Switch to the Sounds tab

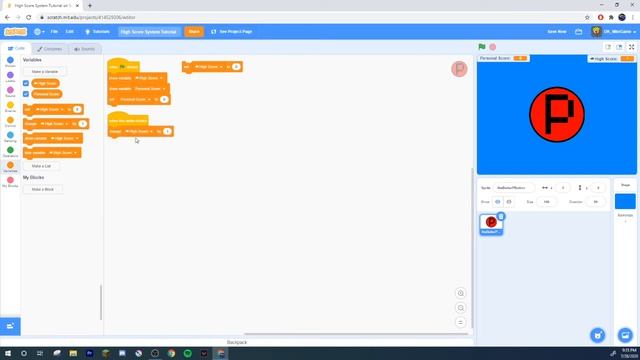click(x=84, y=49)
